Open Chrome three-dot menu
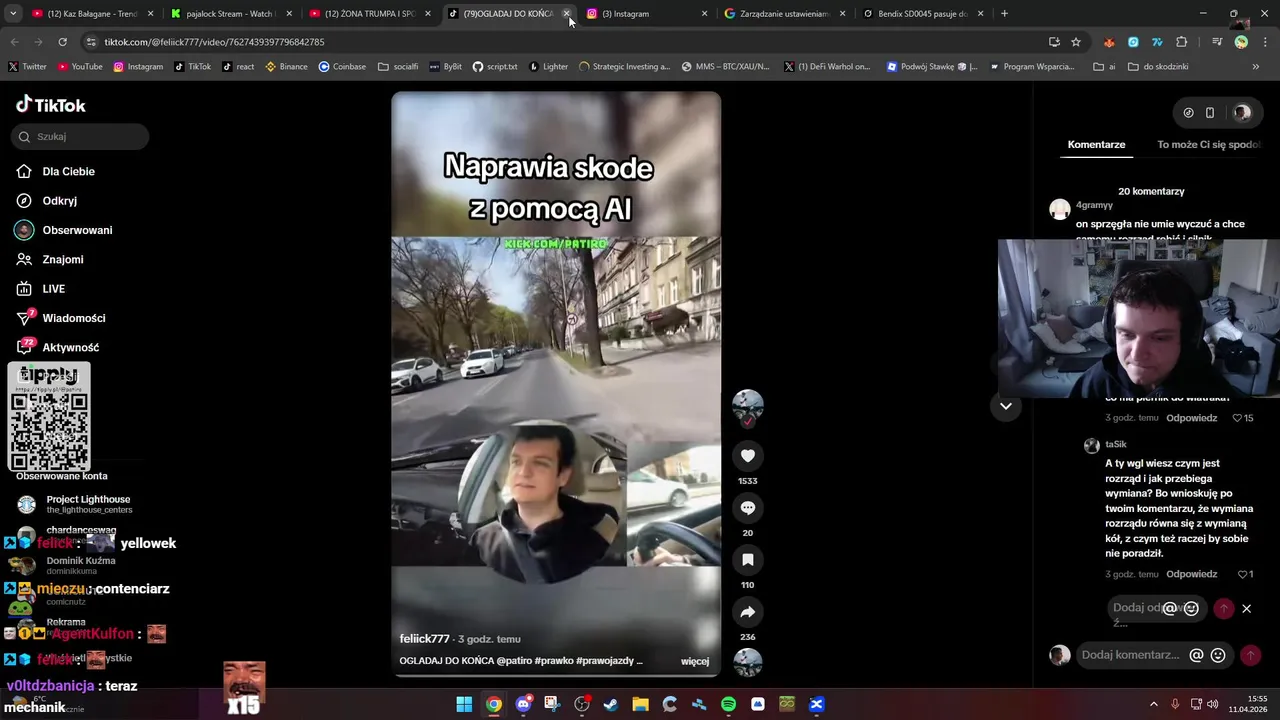 pos(1264,42)
